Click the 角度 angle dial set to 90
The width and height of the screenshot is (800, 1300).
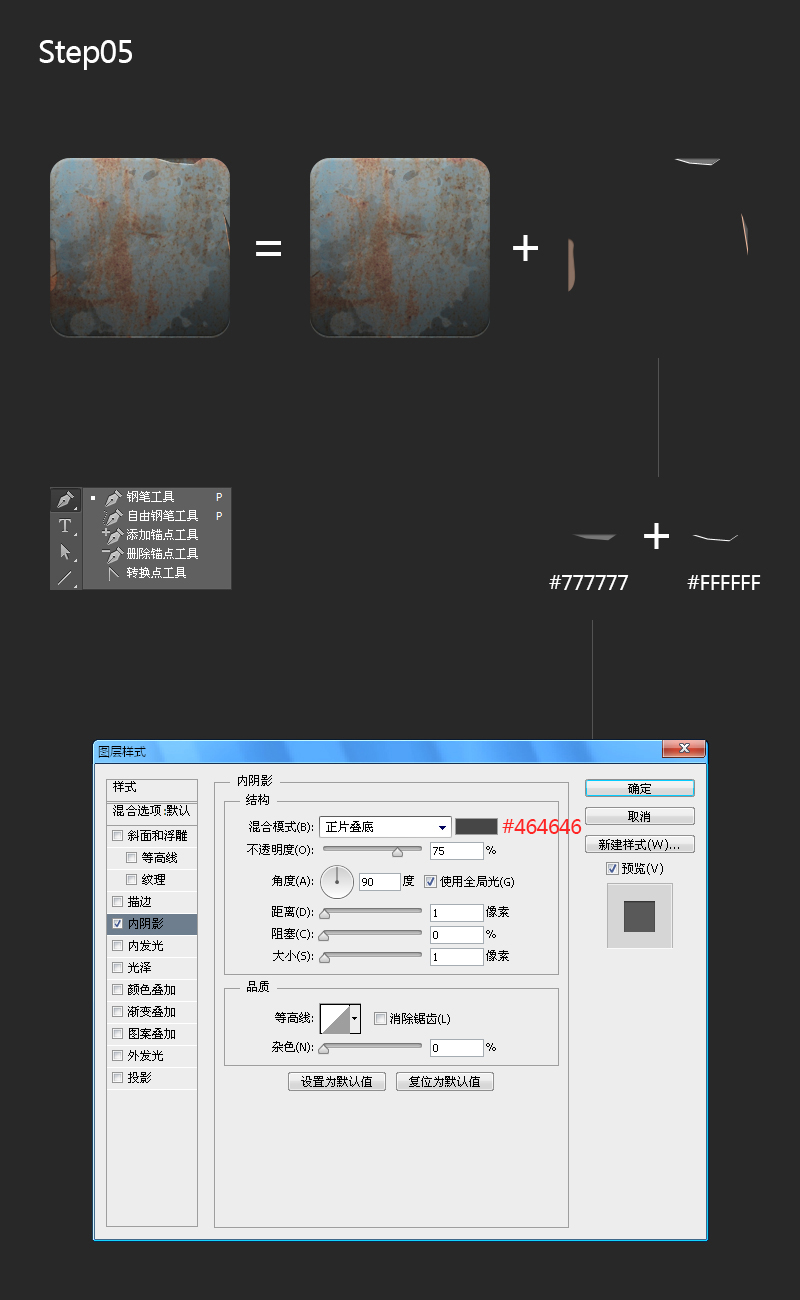coord(337,881)
